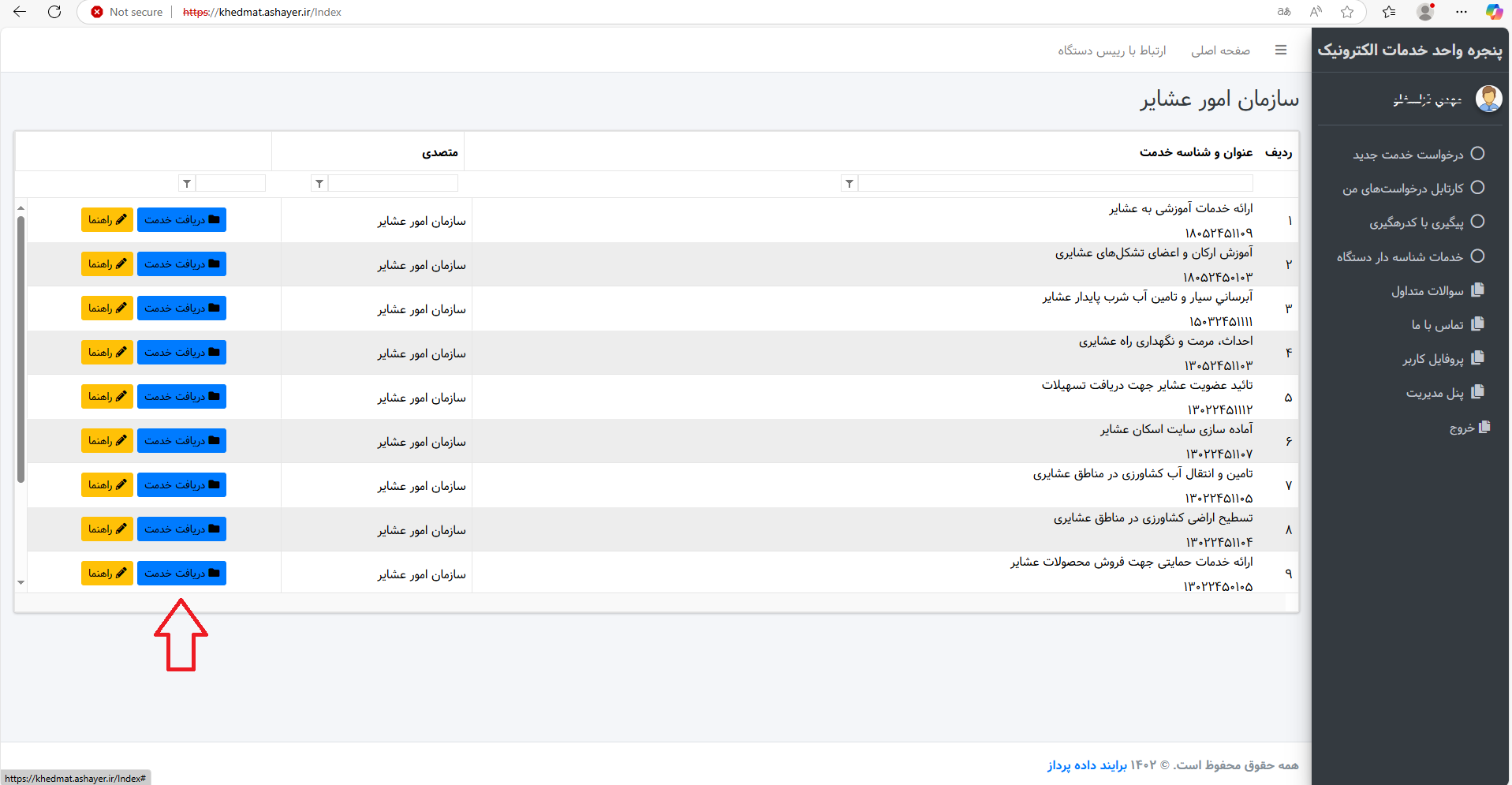Click yellow راهنما button for row 1
Screen dimensions: 1512x785
pos(107,219)
